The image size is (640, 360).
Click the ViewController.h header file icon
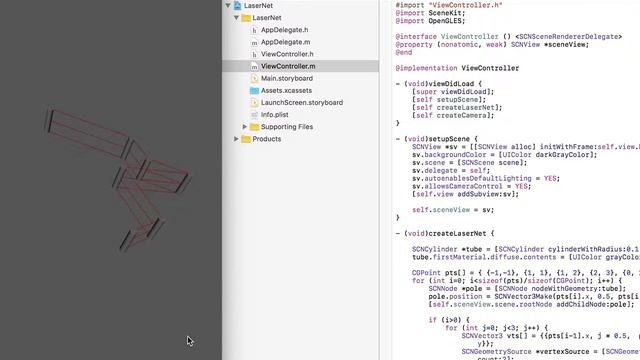coord(254,54)
